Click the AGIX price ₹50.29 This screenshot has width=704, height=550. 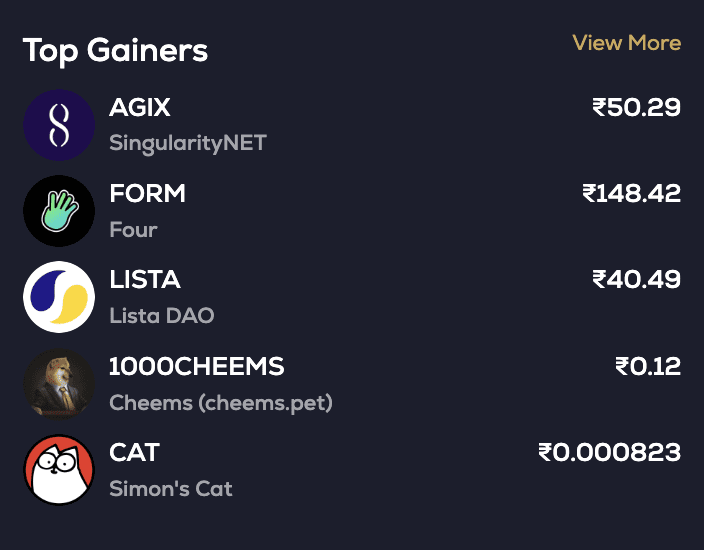pos(636,107)
